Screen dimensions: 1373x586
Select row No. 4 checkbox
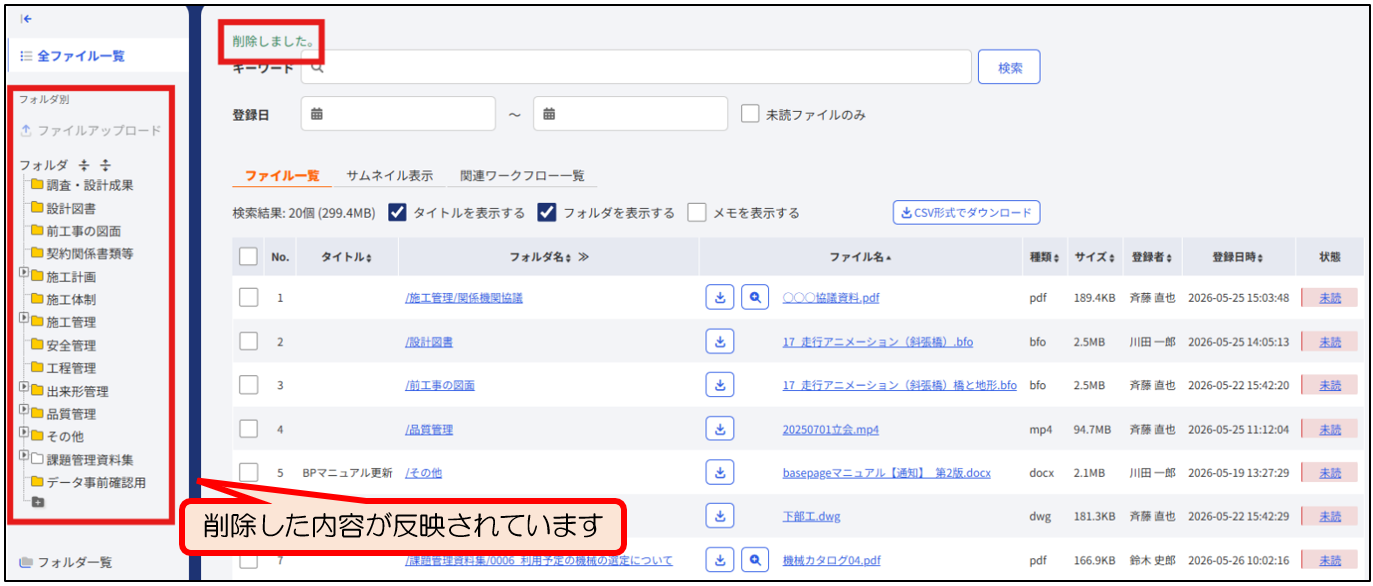(x=249, y=429)
